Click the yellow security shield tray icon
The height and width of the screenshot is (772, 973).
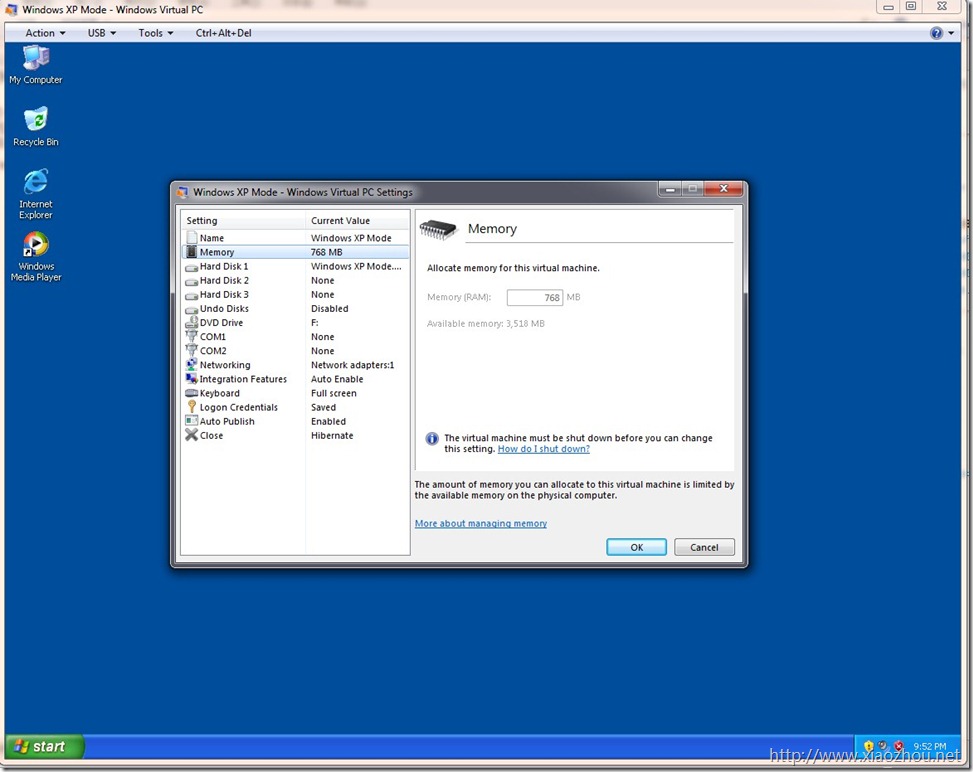868,746
